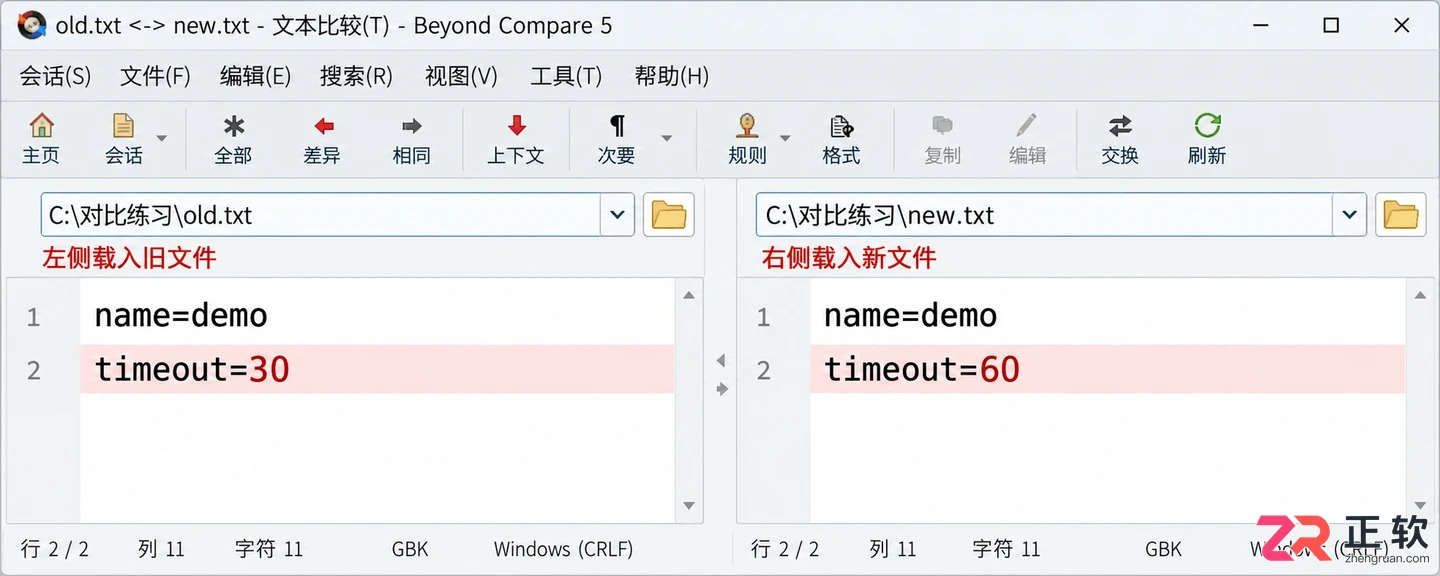Click the 复制 copy toolbar icon
The height and width of the screenshot is (576, 1440).
coord(942,138)
